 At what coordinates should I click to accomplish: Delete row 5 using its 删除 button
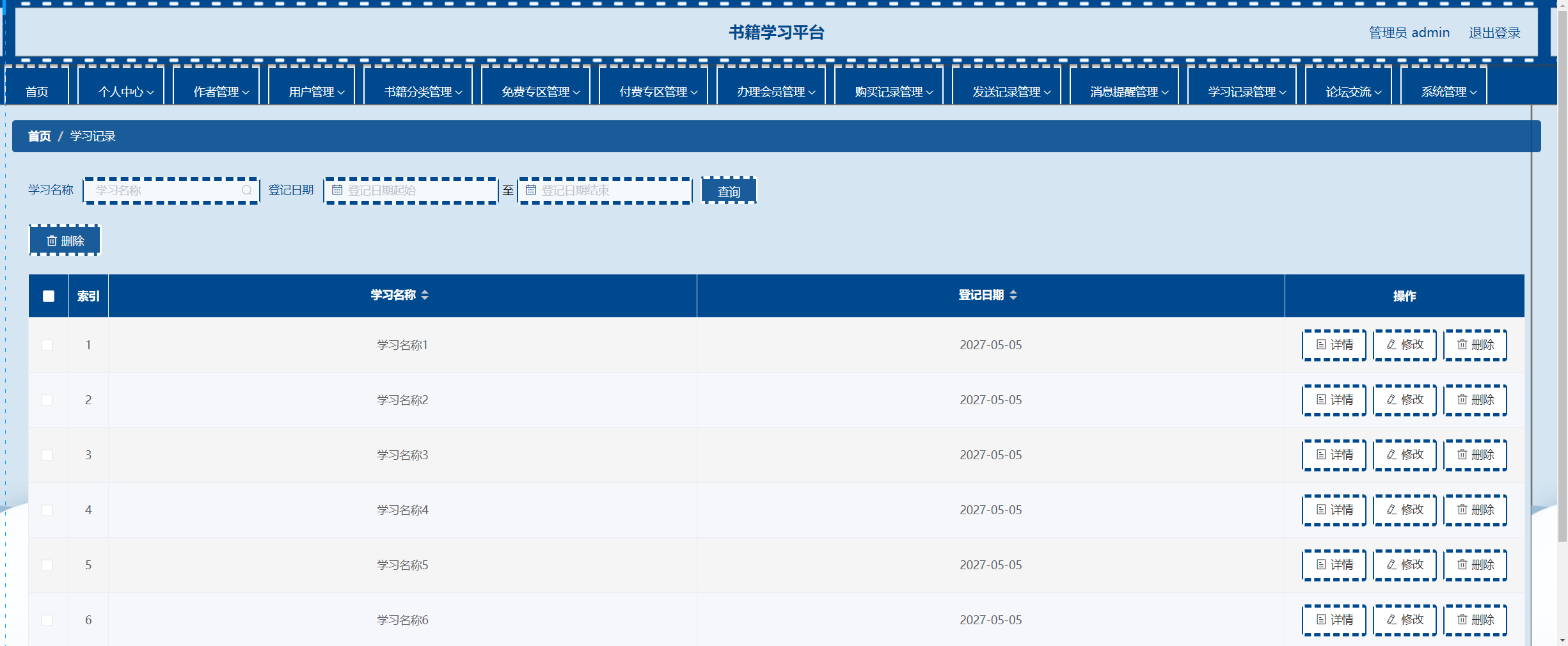coord(1475,565)
